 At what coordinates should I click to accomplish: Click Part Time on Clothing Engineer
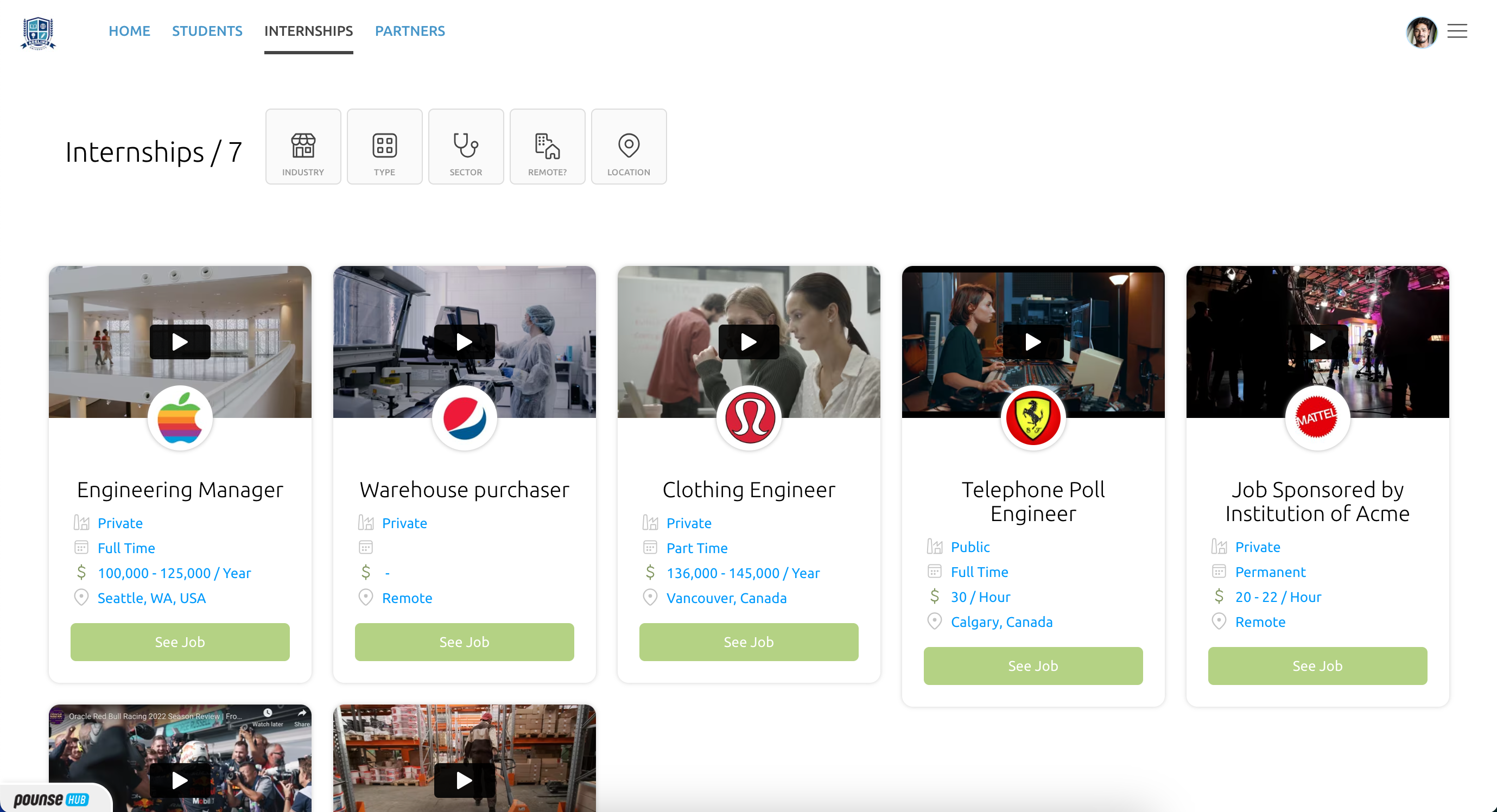(697, 548)
